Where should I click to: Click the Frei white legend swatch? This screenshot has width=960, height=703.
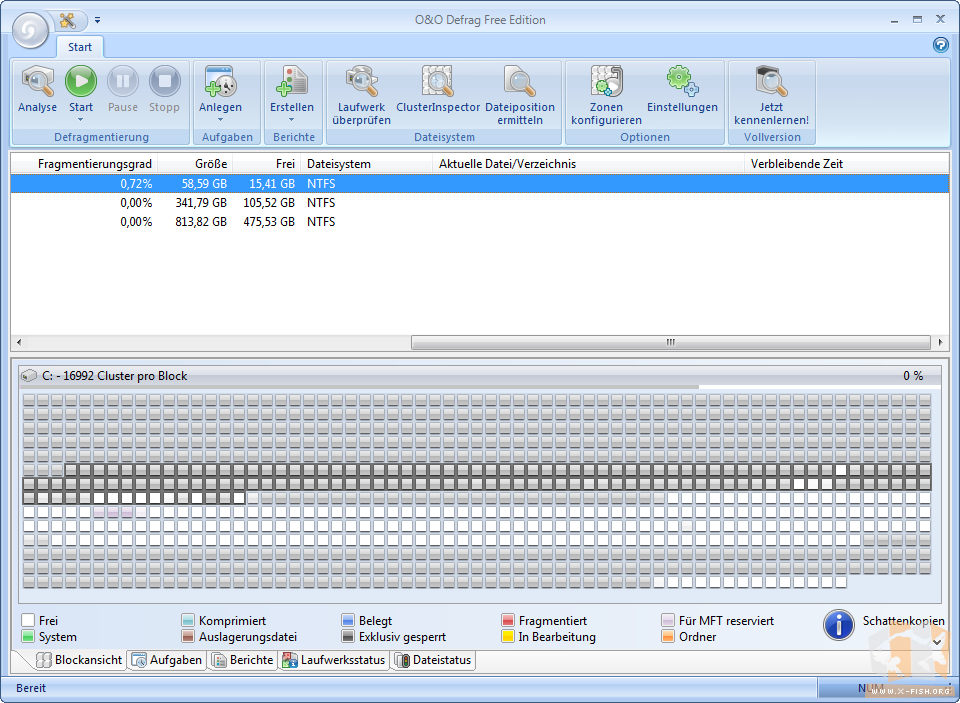point(28,620)
